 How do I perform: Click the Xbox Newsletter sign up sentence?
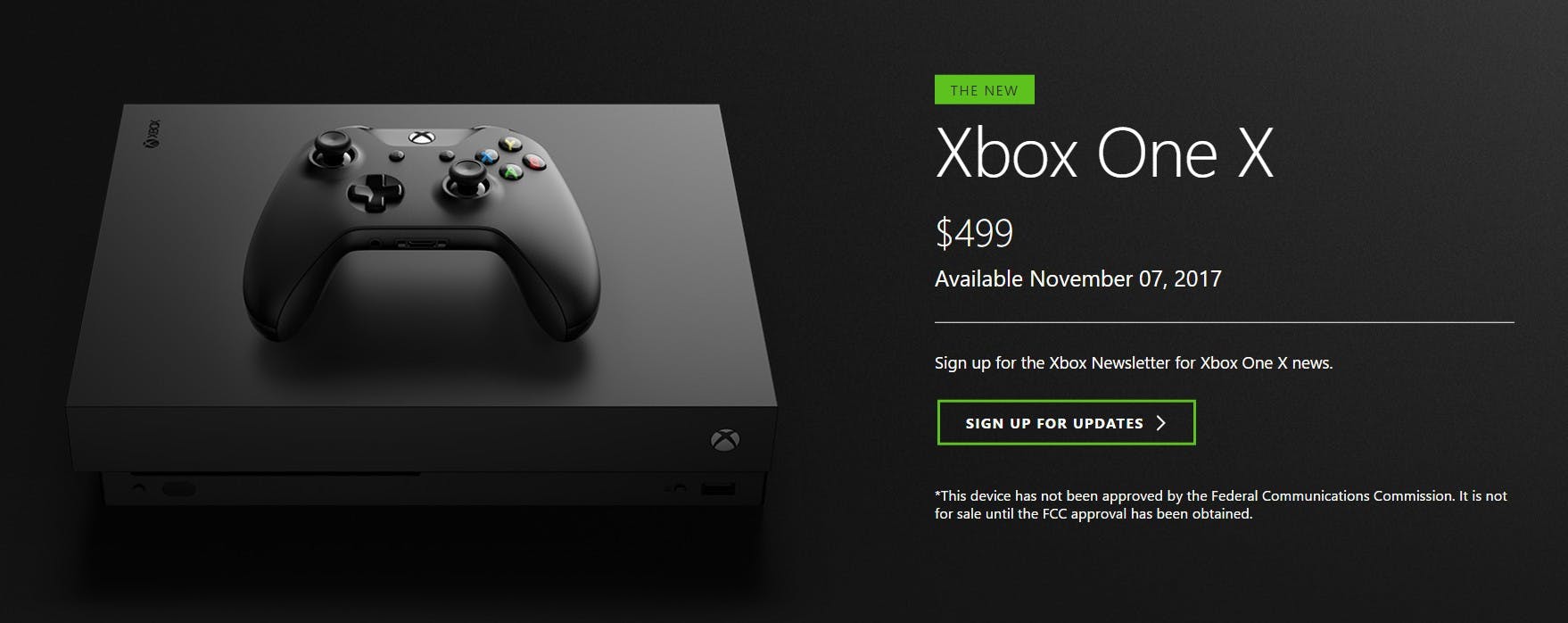[x=1134, y=362]
